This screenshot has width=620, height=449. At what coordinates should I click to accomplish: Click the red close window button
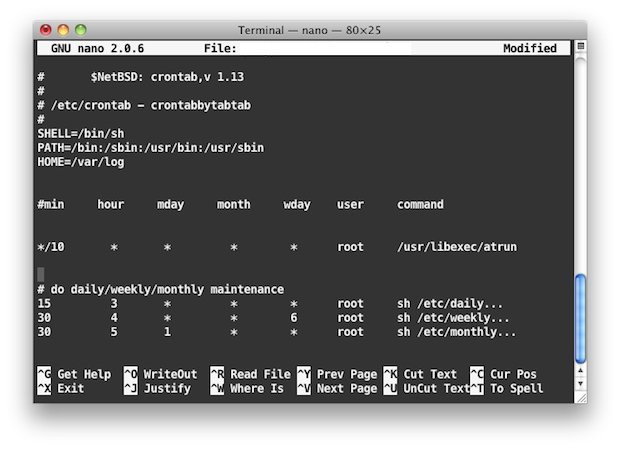(x=46, y=30)
